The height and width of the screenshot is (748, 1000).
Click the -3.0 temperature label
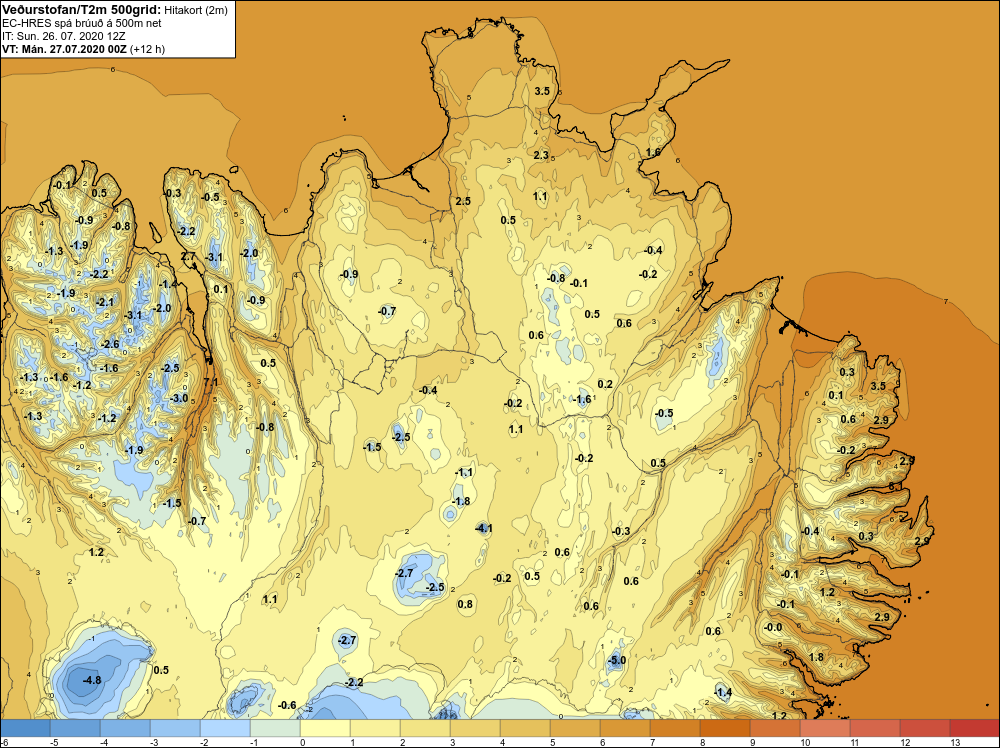179,398
